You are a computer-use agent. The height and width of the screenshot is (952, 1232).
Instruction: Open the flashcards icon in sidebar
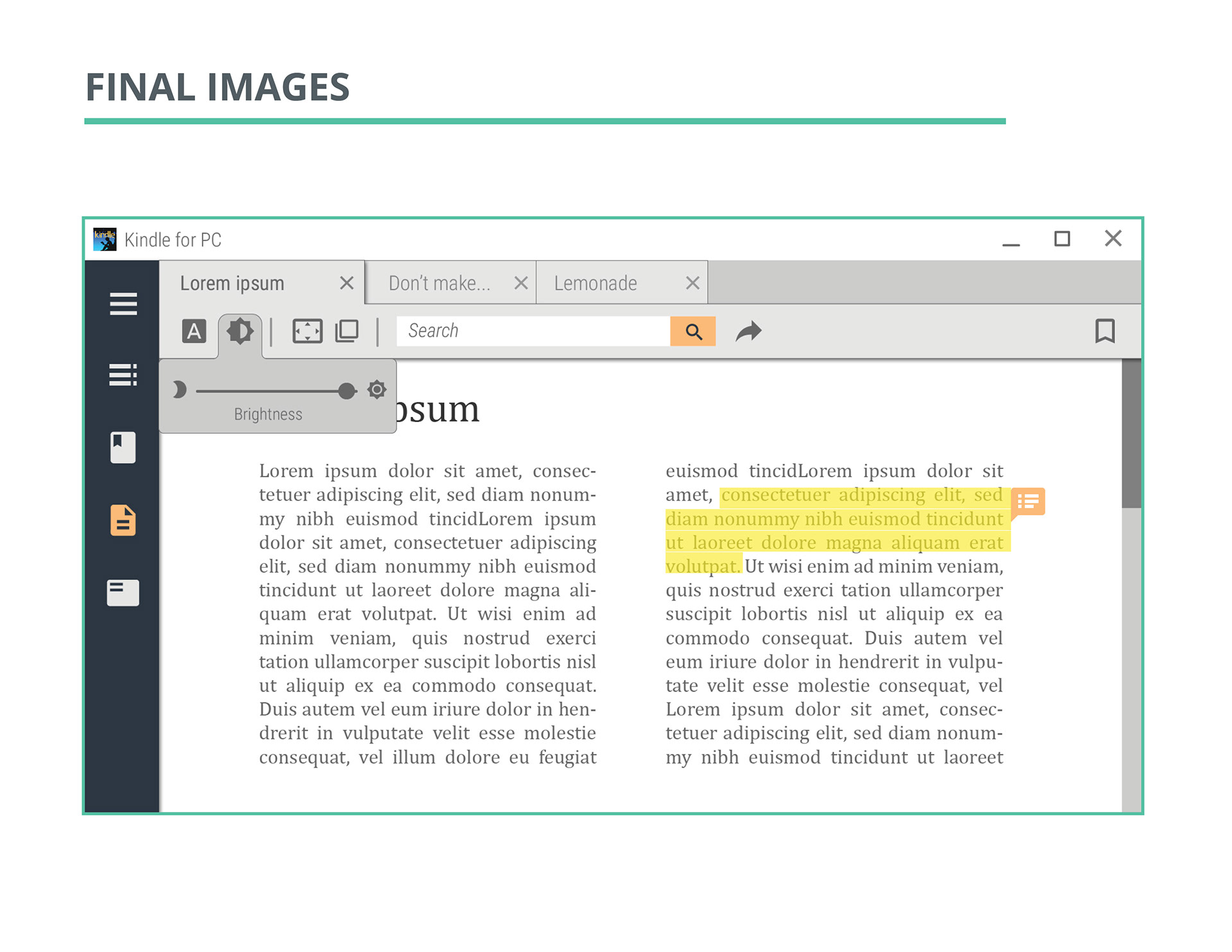(123, 593)
